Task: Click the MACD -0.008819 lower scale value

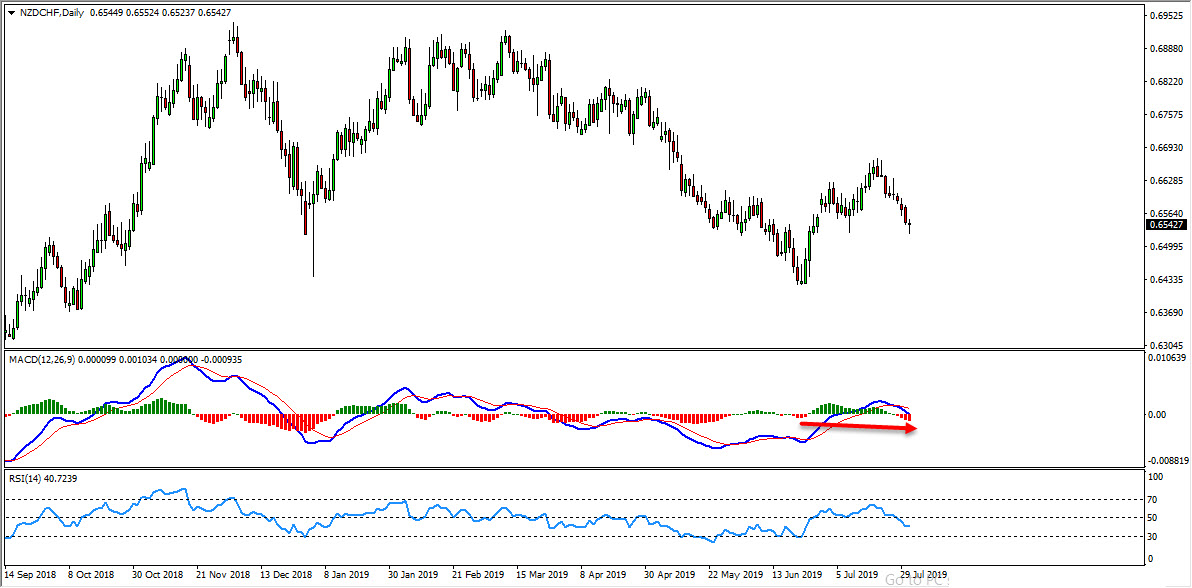Action: tap(1166, 461)
